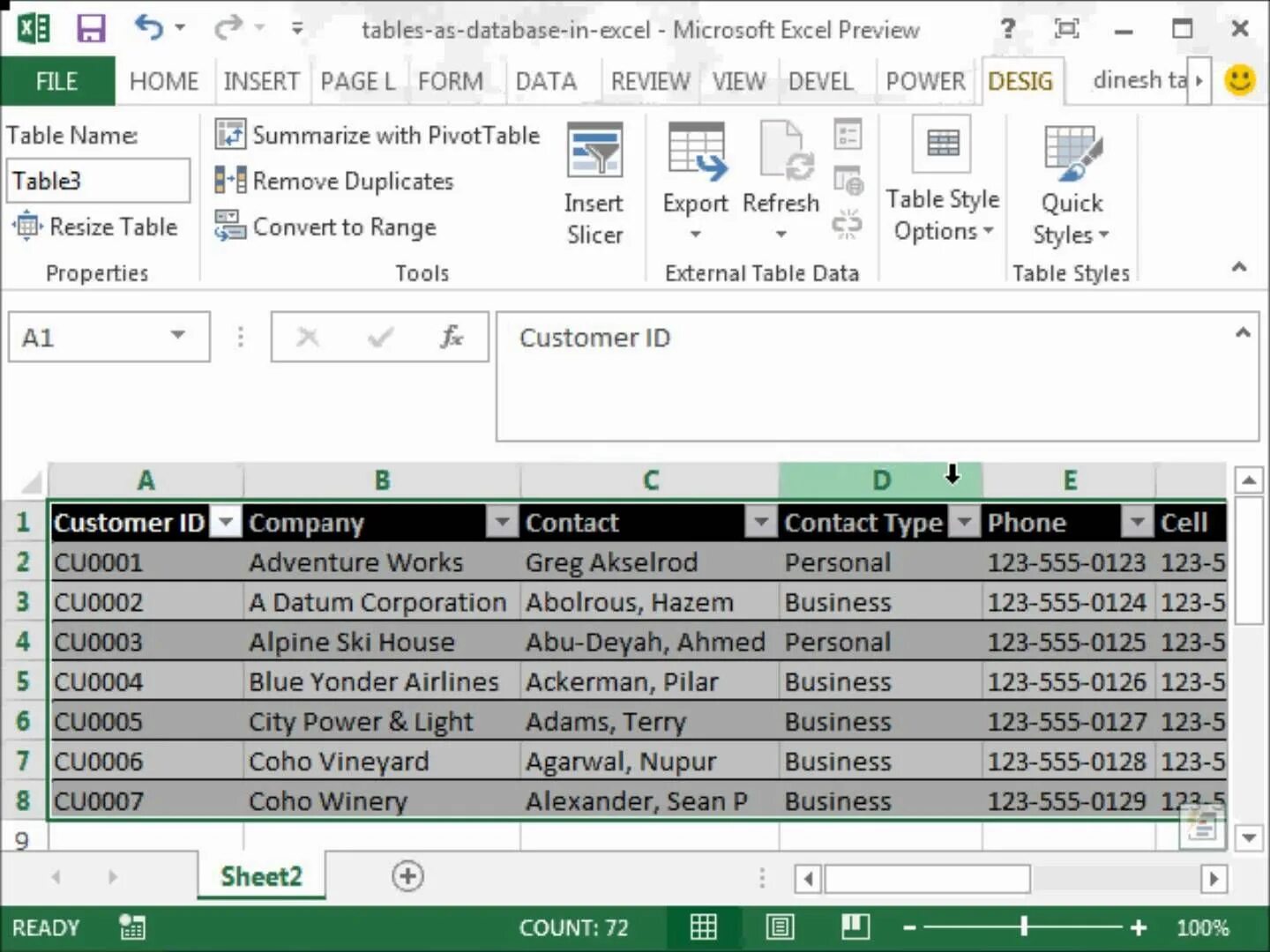Image resolution: width=1270 pixels, height=952 pixels.
Task: Open the Name Box dropdown arrow
Action: tap(177, 335)
